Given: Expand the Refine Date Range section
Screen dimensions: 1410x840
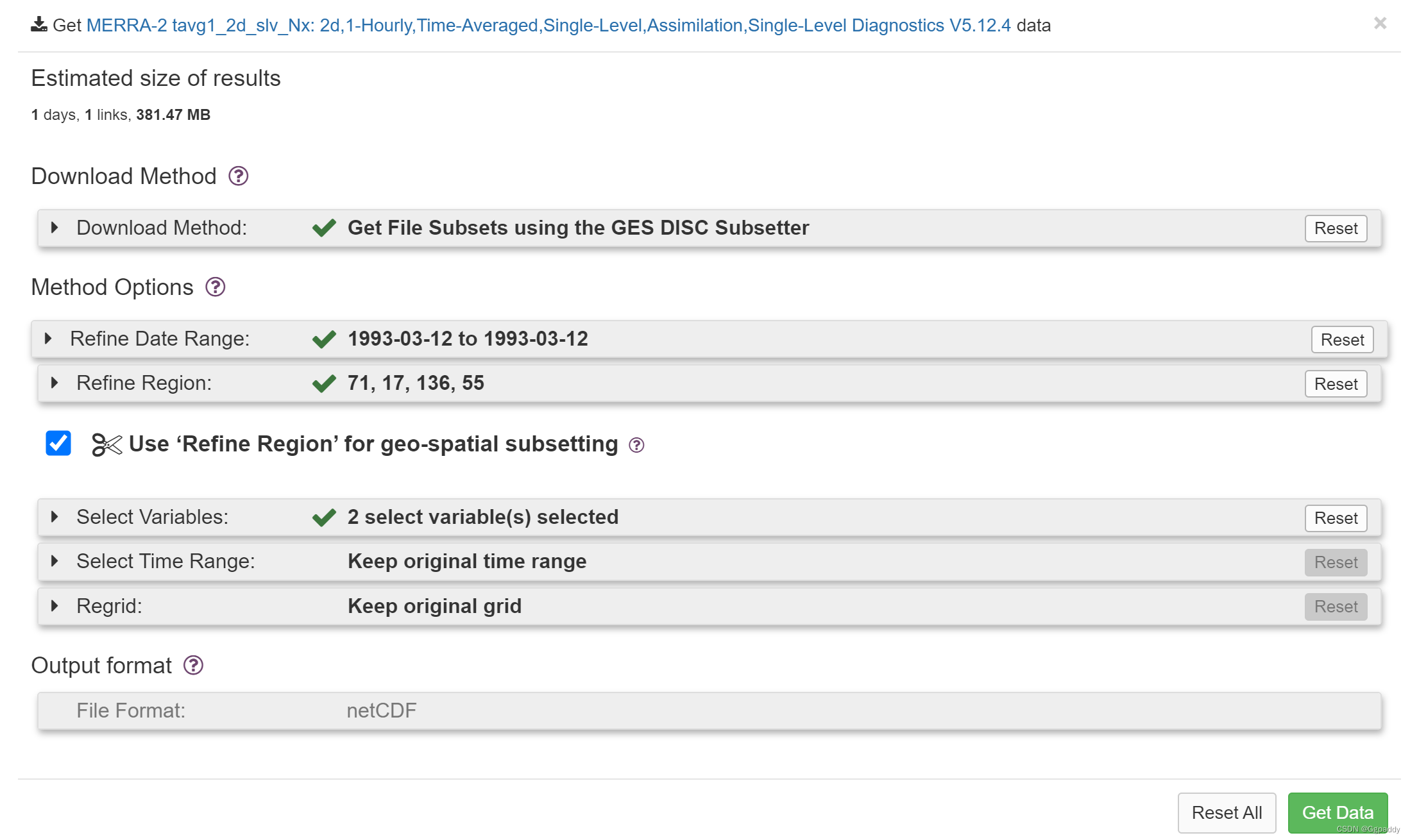Looking at the screenshot, I should 48,338.
